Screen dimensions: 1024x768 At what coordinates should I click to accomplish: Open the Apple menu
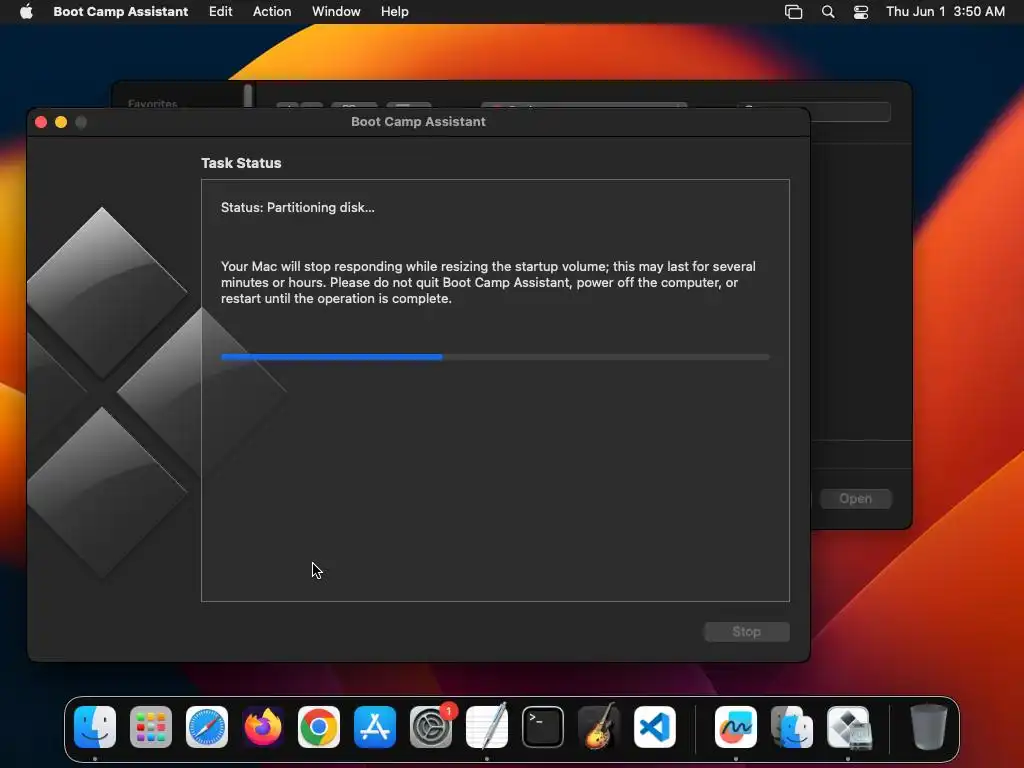point(26,12)
